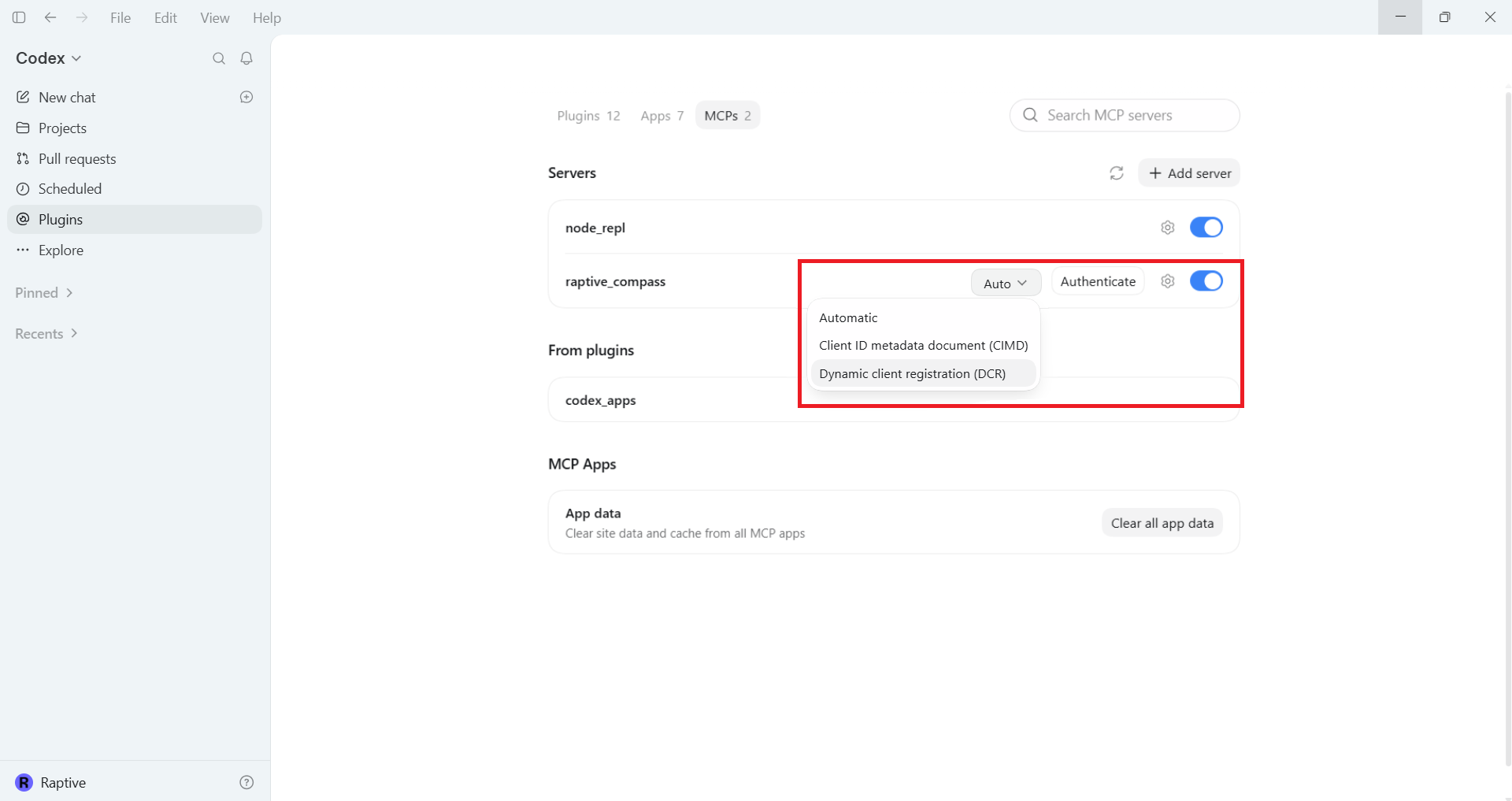Screen dimensions: 1512x801
Task: Open Projects in the sidebar
Action: 134,128
